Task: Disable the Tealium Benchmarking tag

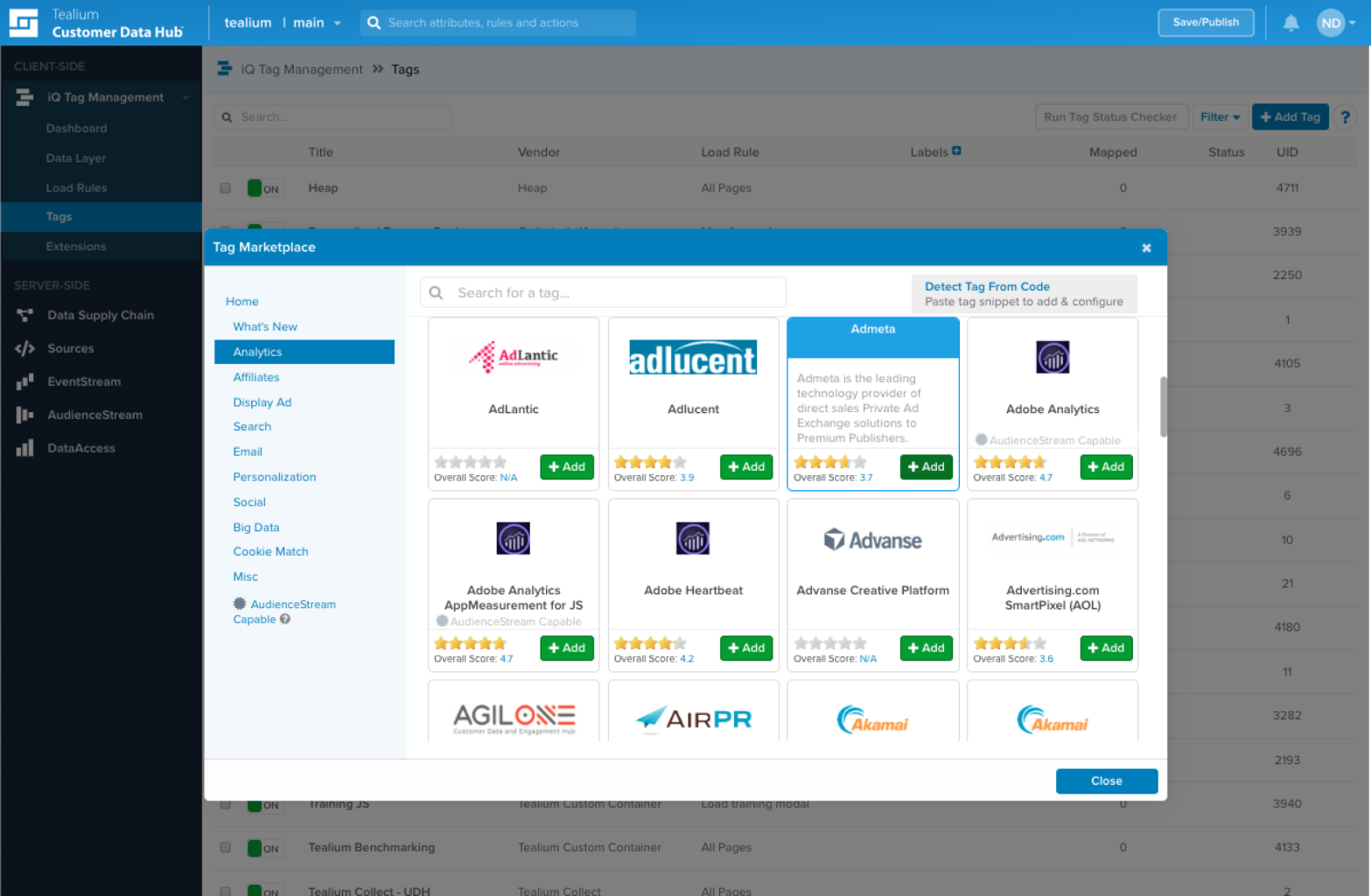Action: [x=265, y=847]
